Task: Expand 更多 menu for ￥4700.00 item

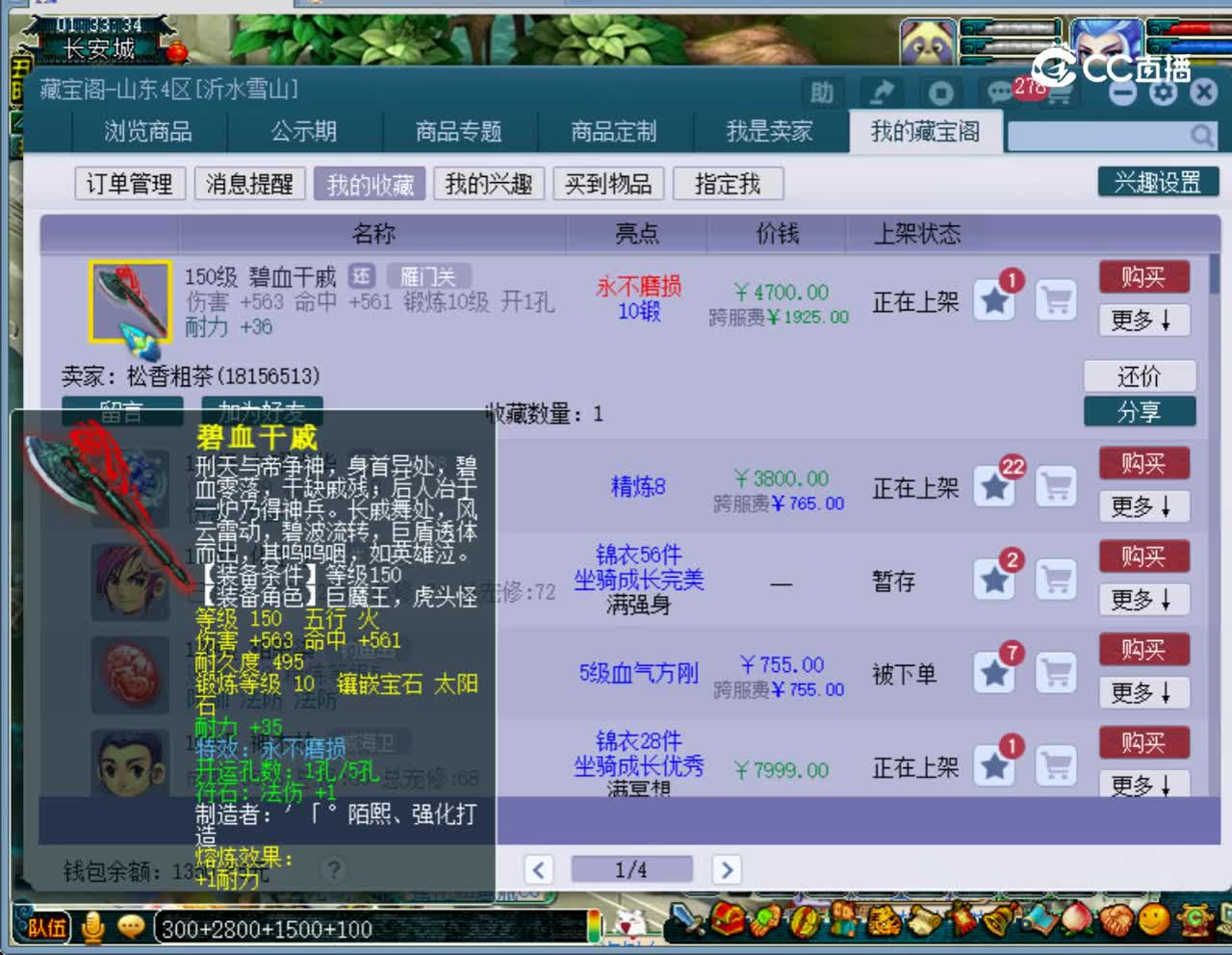Action: pyautogui.click(x=1144, y=320)
